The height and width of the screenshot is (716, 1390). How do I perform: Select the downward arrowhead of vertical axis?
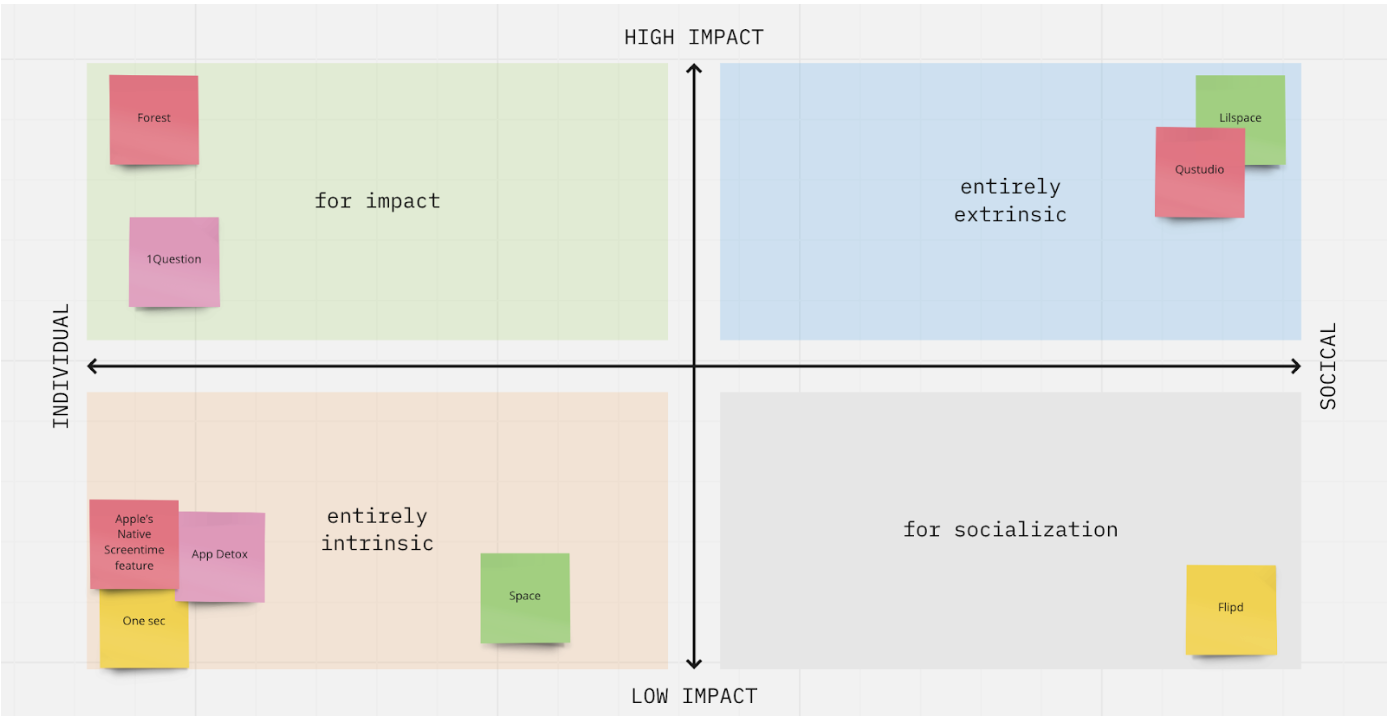point(694,662)
